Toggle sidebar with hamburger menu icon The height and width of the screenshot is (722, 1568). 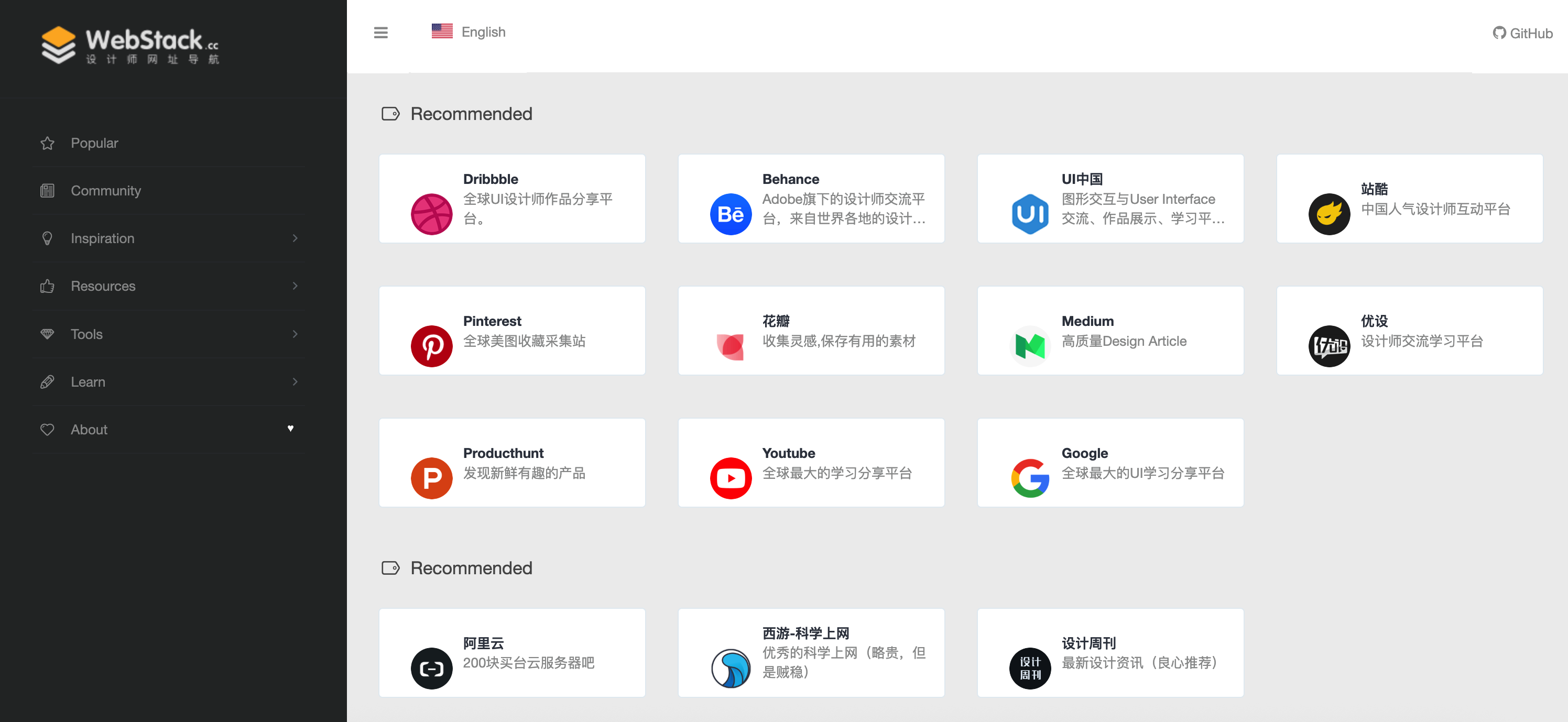pos(380,32)
